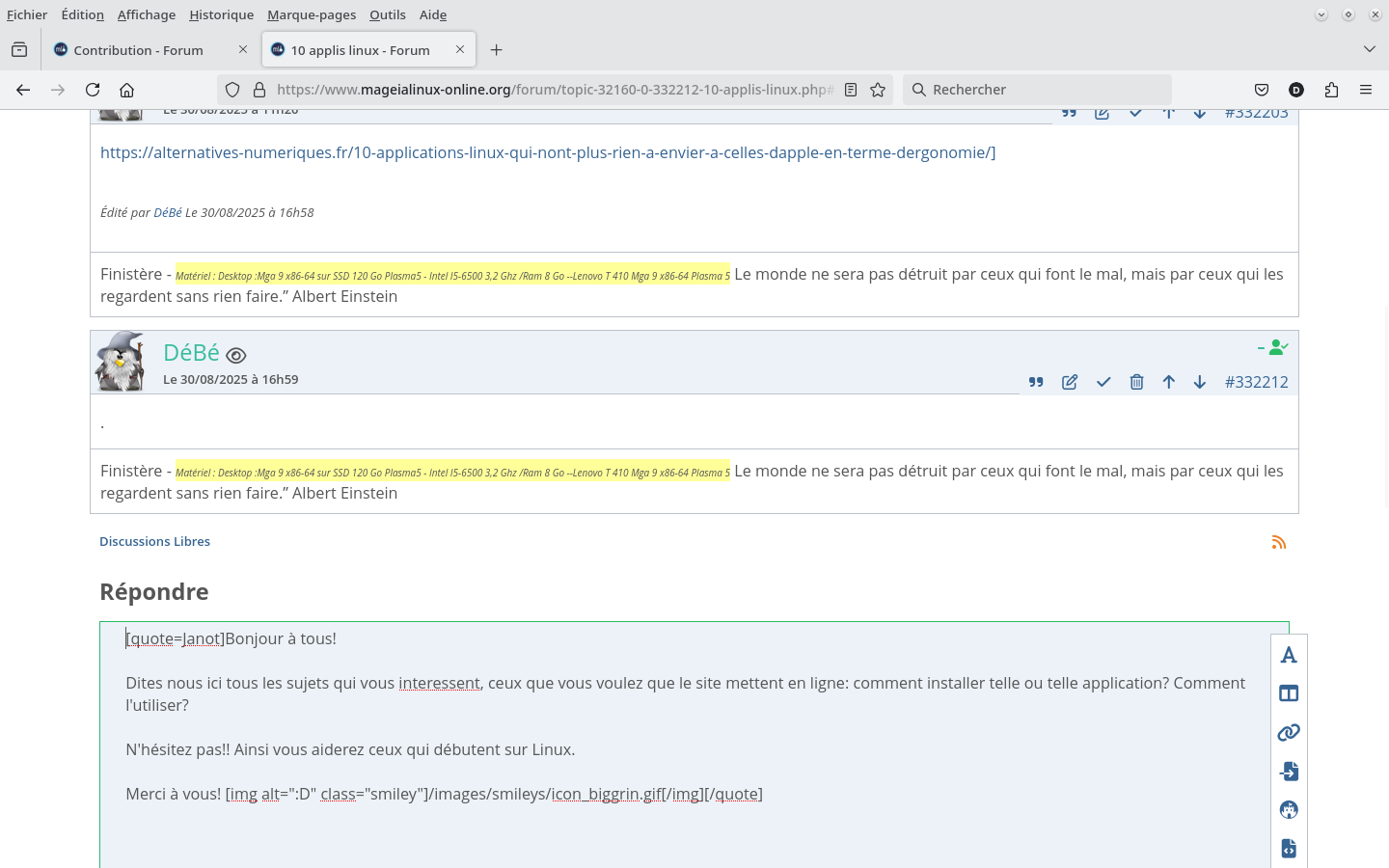Click in the Rechercher search field
The image size is (1389, 868).
tap(1038, 90)
